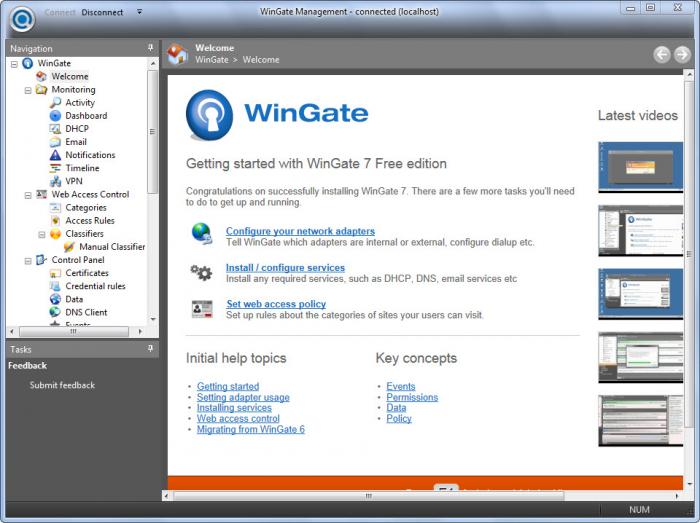The image size is (700, 523).
Task: Select the Notifications tree item label
Action: tap(90, 155)
